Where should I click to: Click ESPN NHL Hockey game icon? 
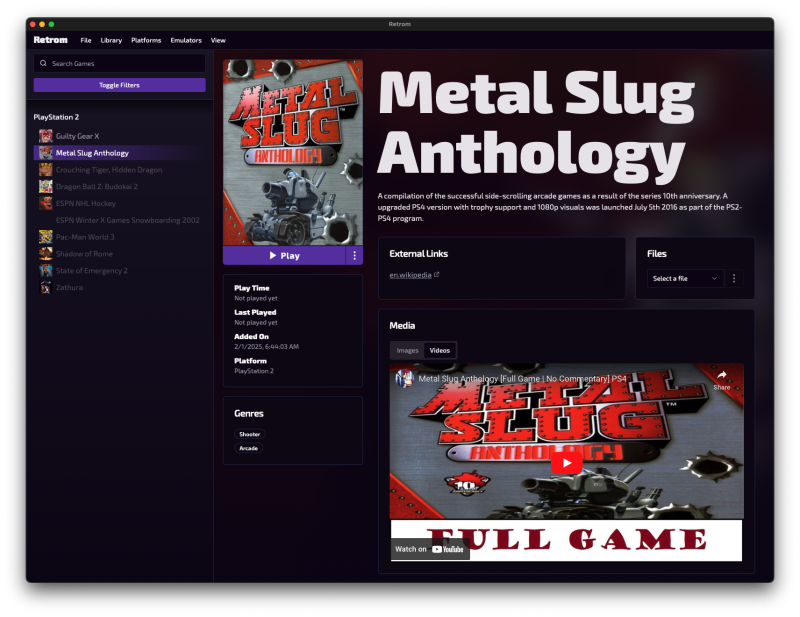pos(45,203)
